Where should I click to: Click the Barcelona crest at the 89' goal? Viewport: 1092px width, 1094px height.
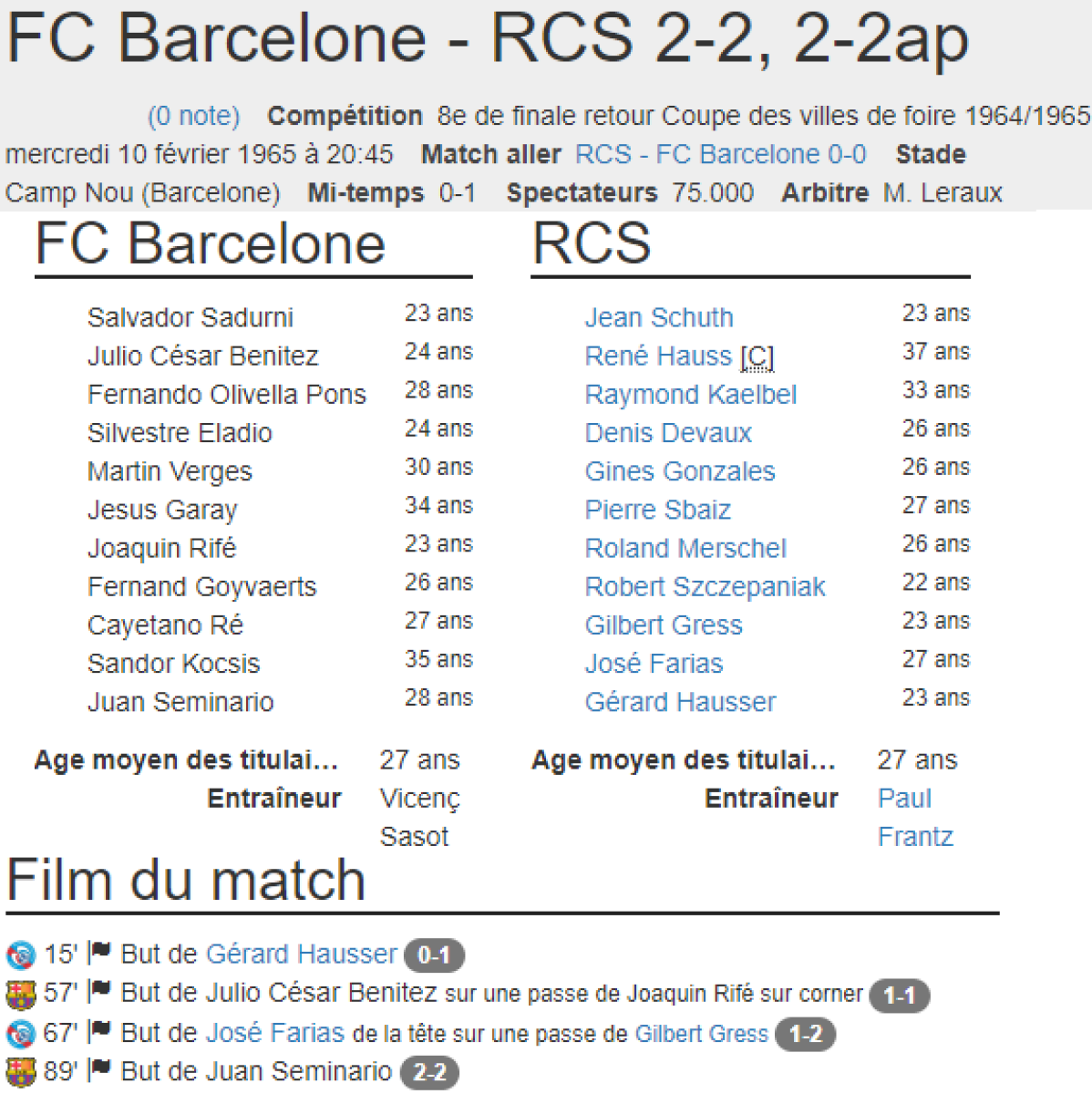[x=20, y=1072]
